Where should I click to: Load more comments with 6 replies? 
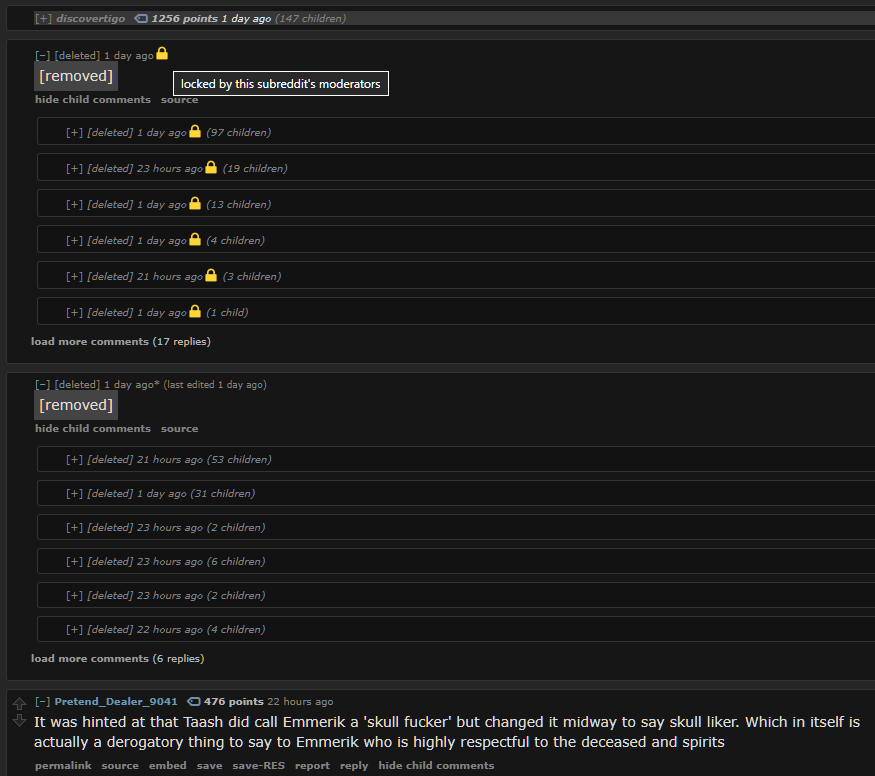click(x=117, y=659)
